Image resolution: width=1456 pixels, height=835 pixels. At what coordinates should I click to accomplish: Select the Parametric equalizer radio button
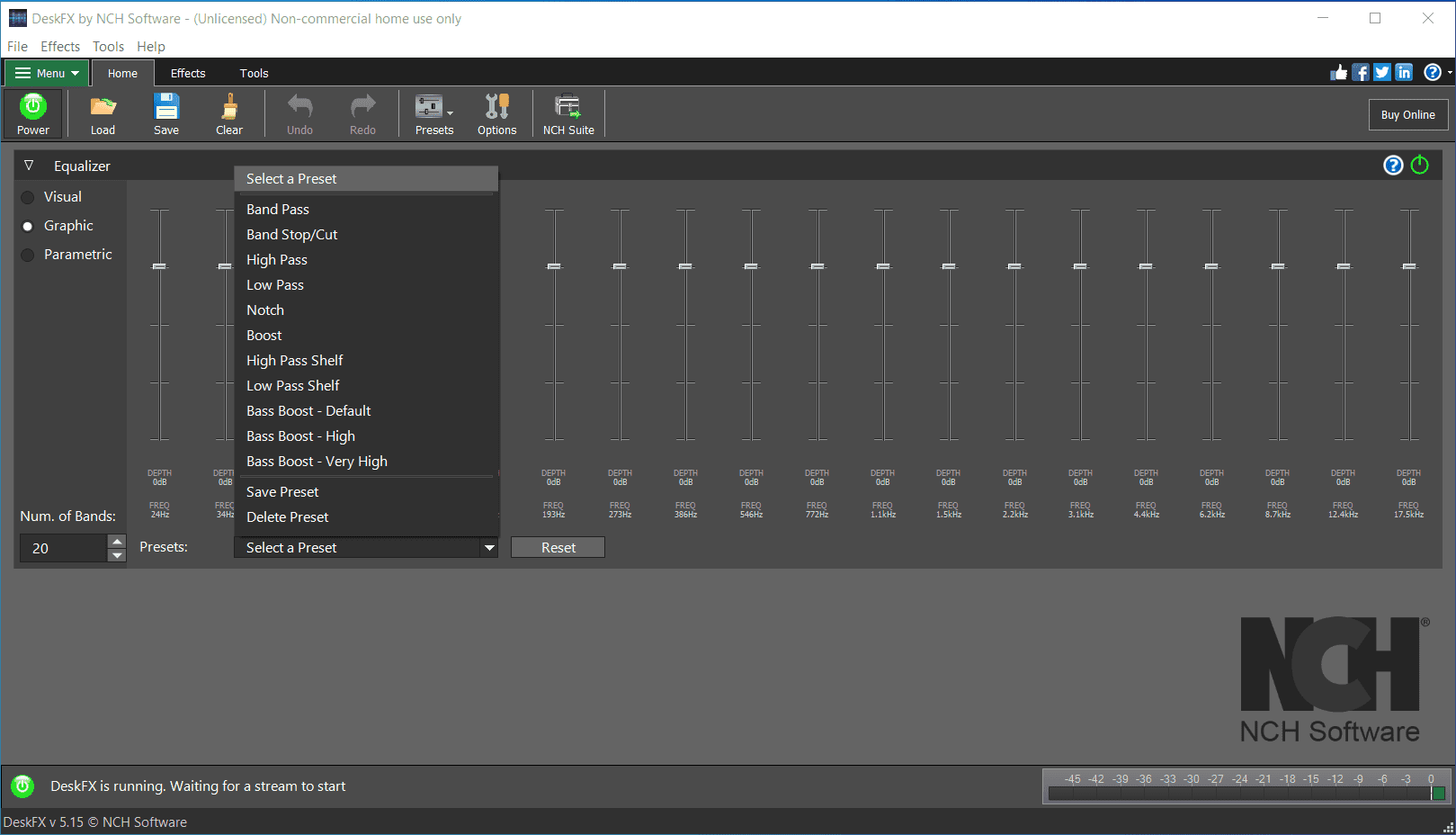28,255
